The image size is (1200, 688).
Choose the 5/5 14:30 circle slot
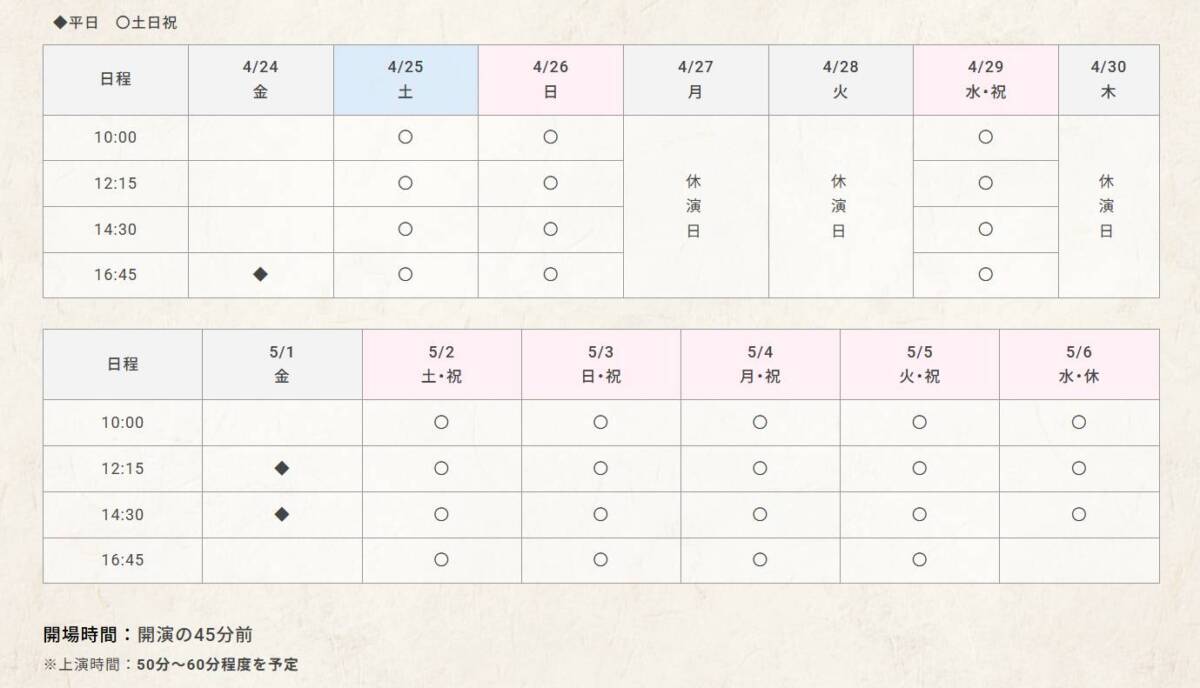[919, 514]
